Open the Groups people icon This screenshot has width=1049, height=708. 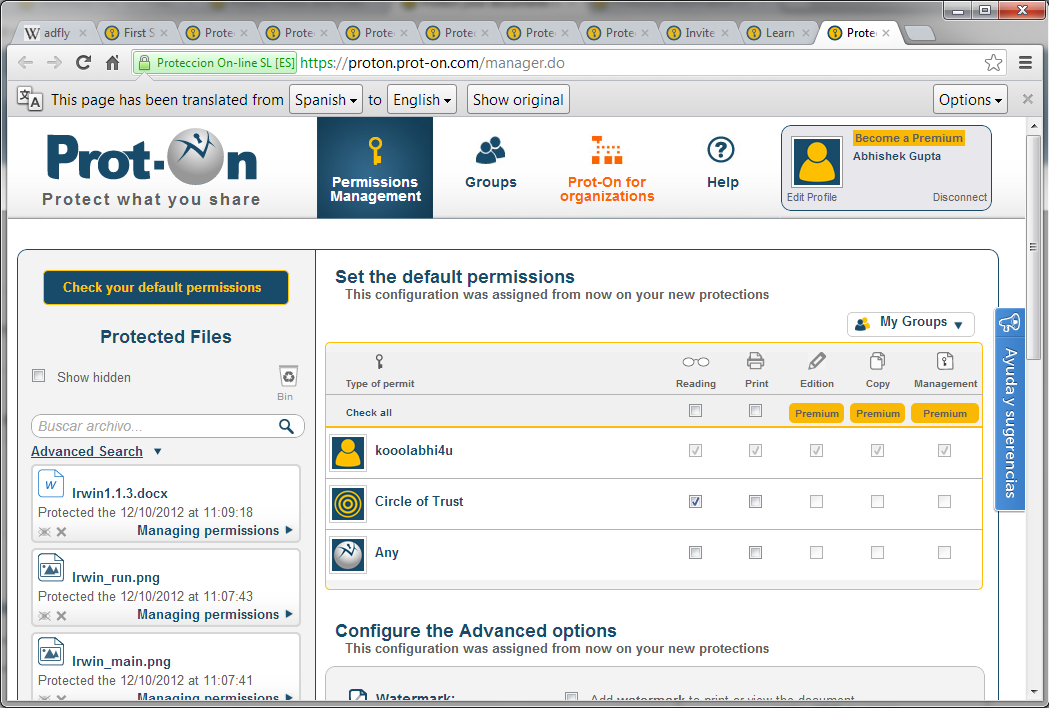pyautogui.click(x=490, y=151)
